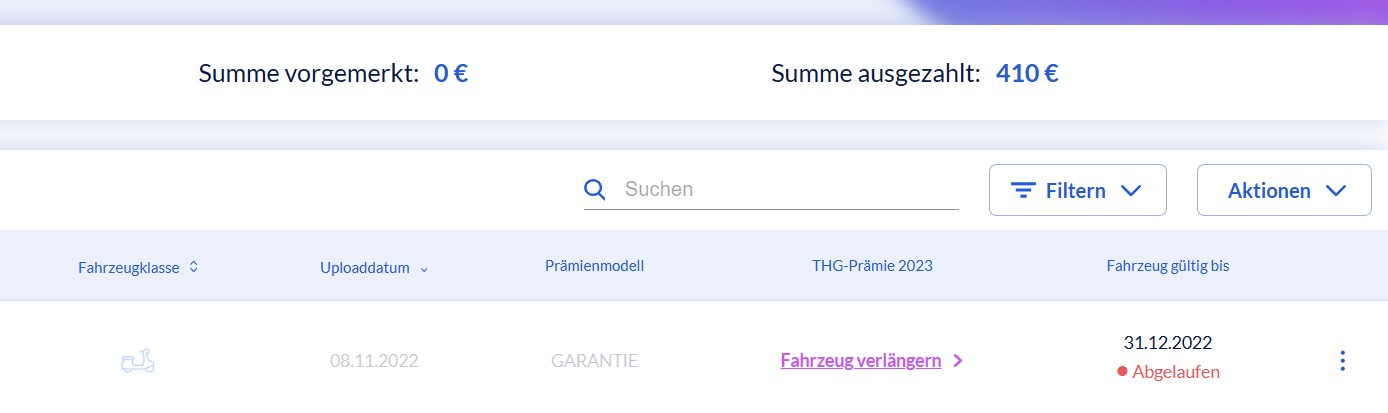Click the THG-Prämie 2023 column header
This screenshot has width=1388, height=413.
point(872,266)
